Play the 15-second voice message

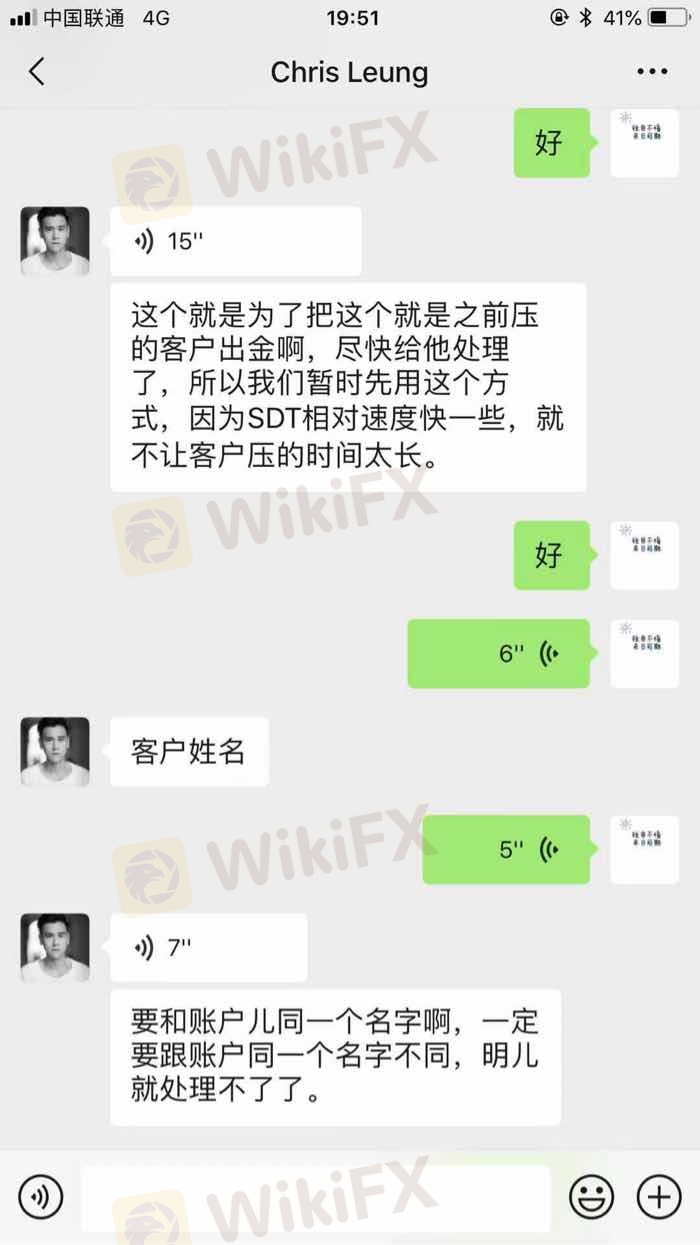(236, 241)
